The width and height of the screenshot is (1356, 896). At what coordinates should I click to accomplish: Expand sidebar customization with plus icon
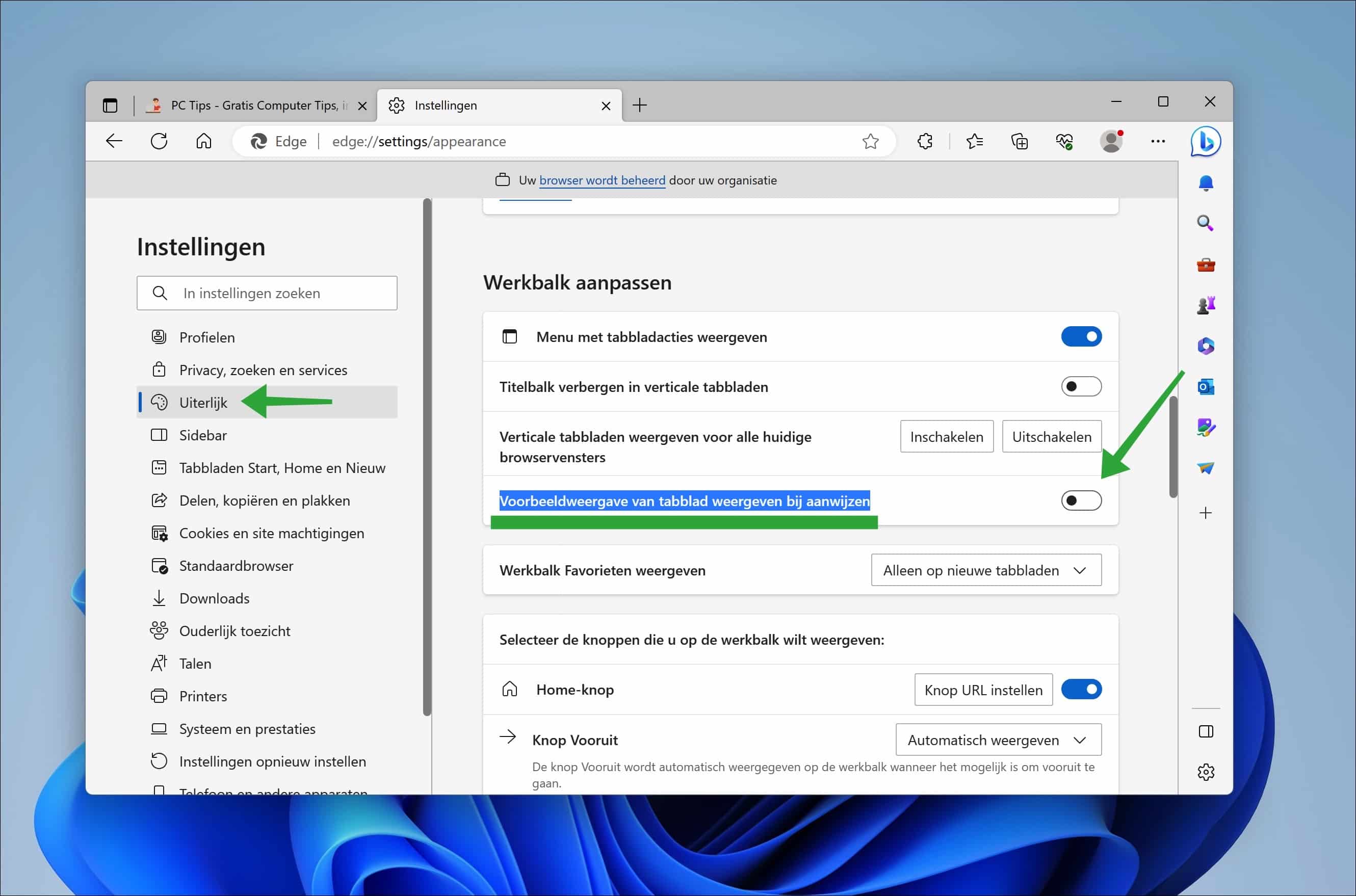click(1206, 513)
